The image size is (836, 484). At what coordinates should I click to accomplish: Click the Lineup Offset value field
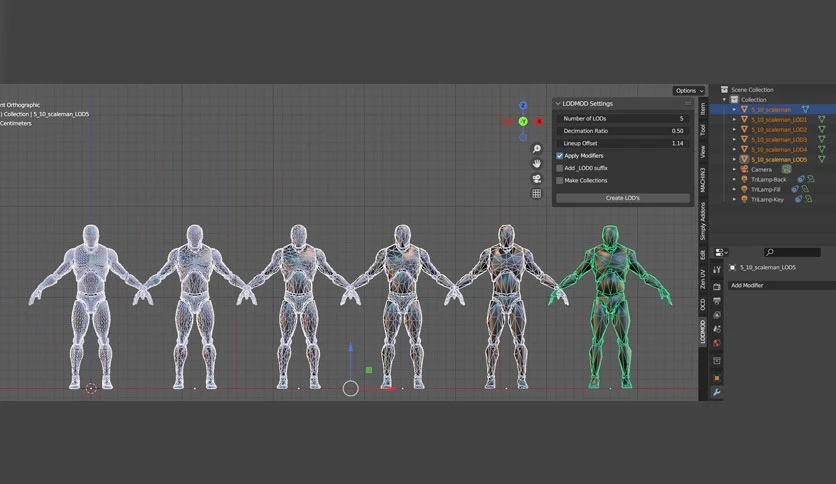tap(623, 143)
